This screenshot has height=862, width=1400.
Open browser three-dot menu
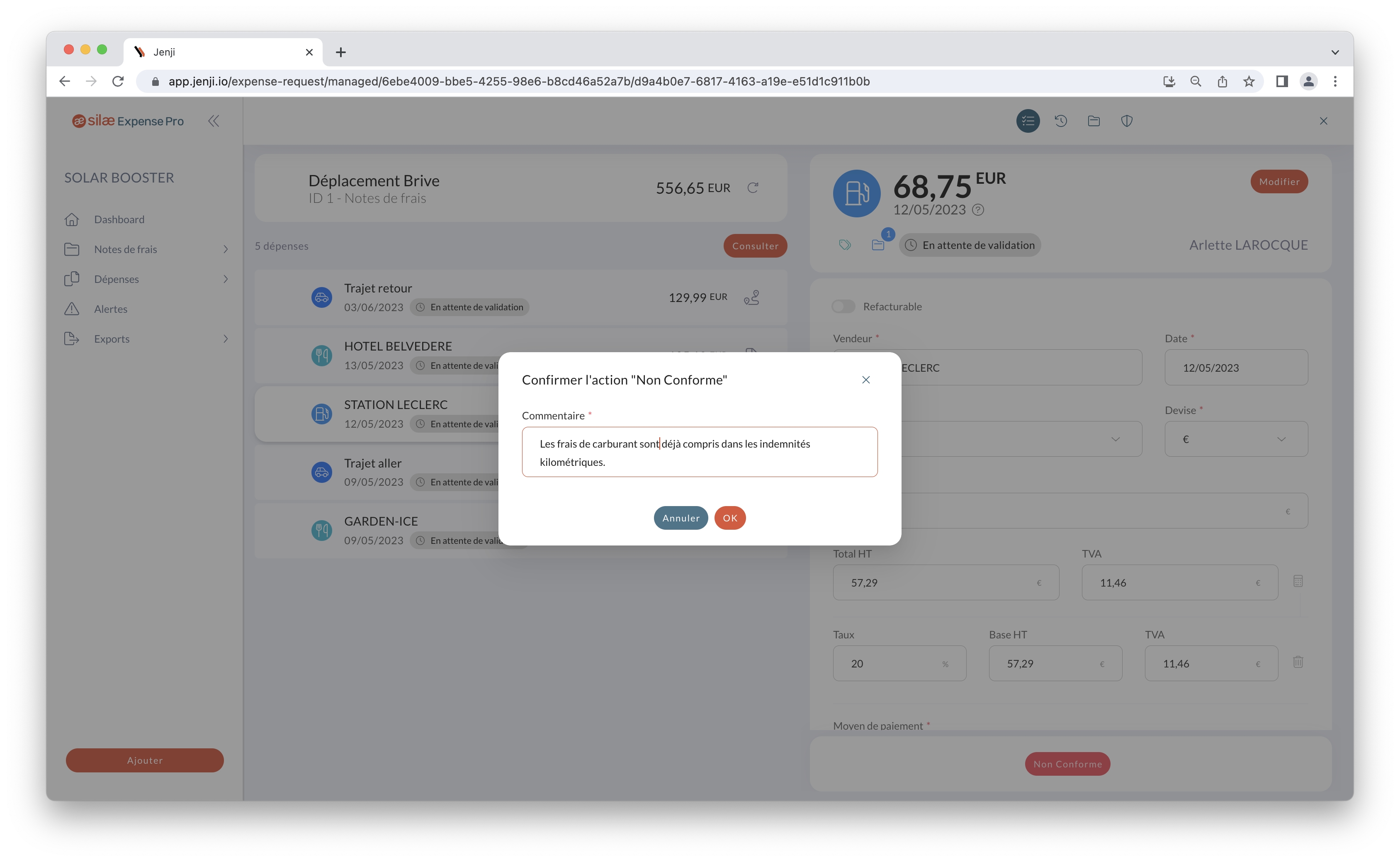click(x=1335, y=82)
